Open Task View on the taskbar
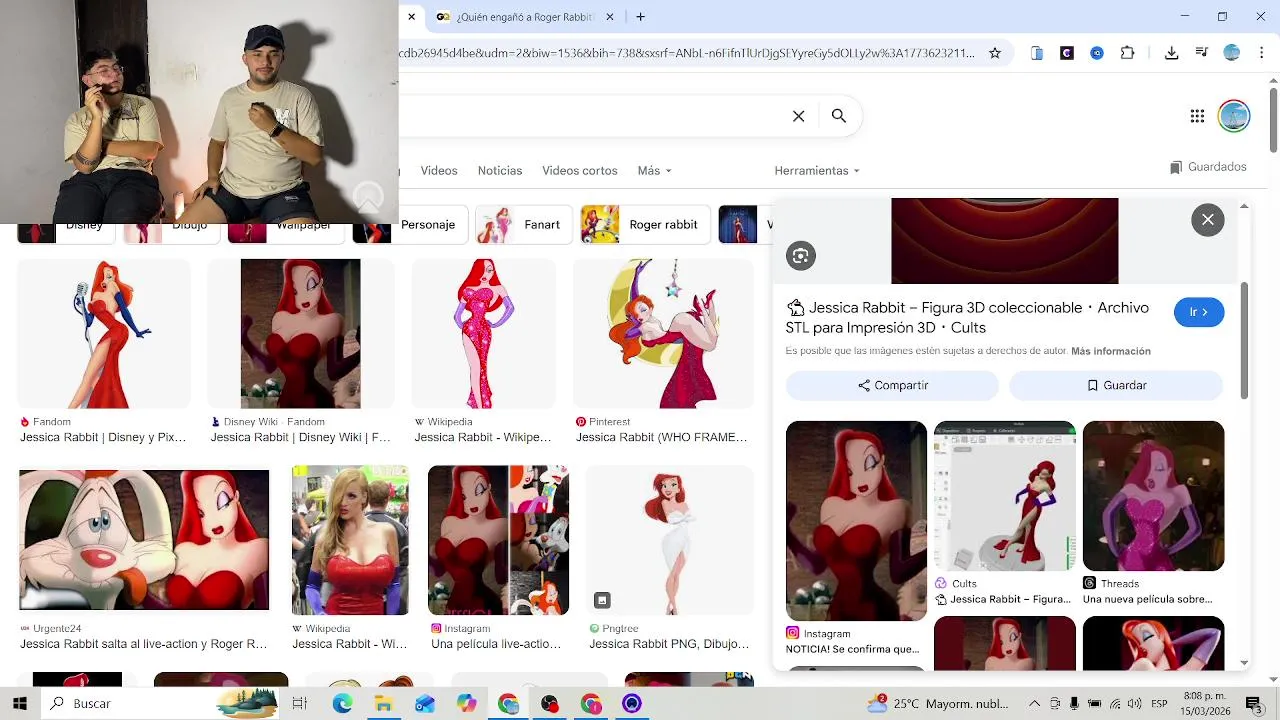The image size is (1280, 720). click(x=299, y=703)
